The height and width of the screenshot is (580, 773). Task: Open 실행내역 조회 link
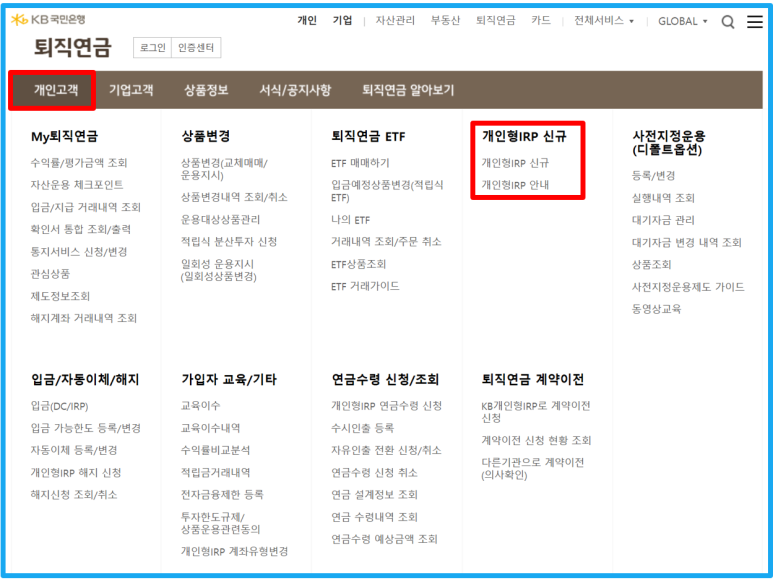pos(664,198)
